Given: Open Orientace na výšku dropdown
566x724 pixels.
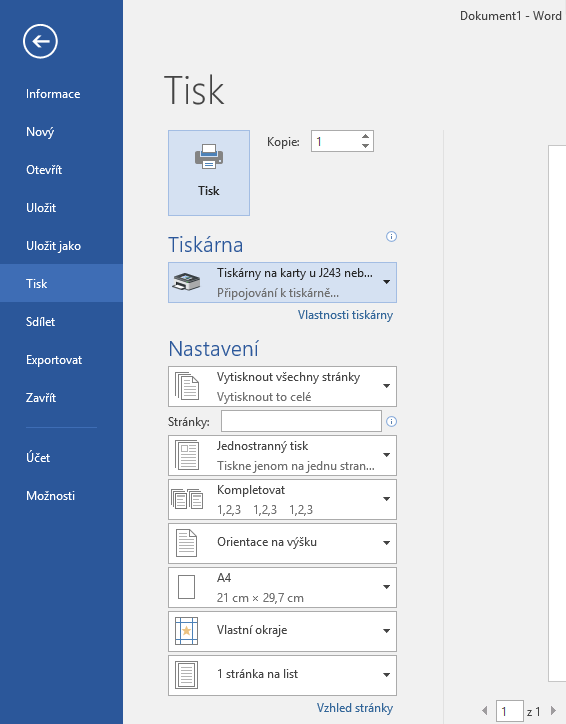Looking at the screenshot, I should (282, 543).
